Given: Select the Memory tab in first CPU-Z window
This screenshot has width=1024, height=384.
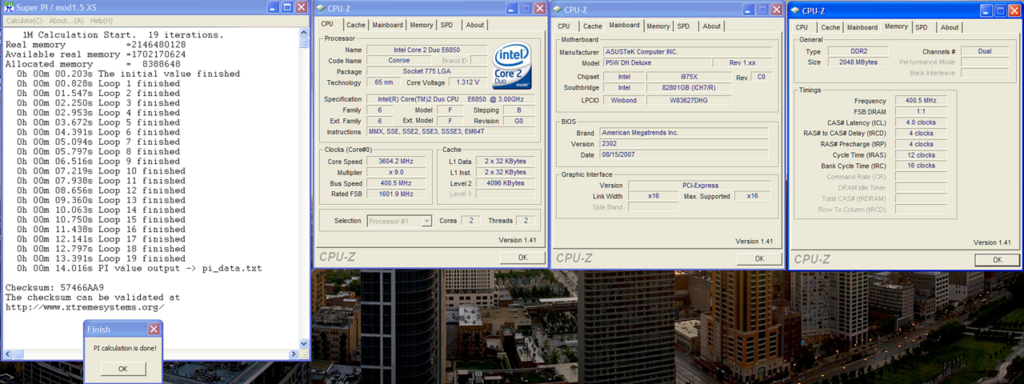Looking at the screenshot, I should (421, 25).
